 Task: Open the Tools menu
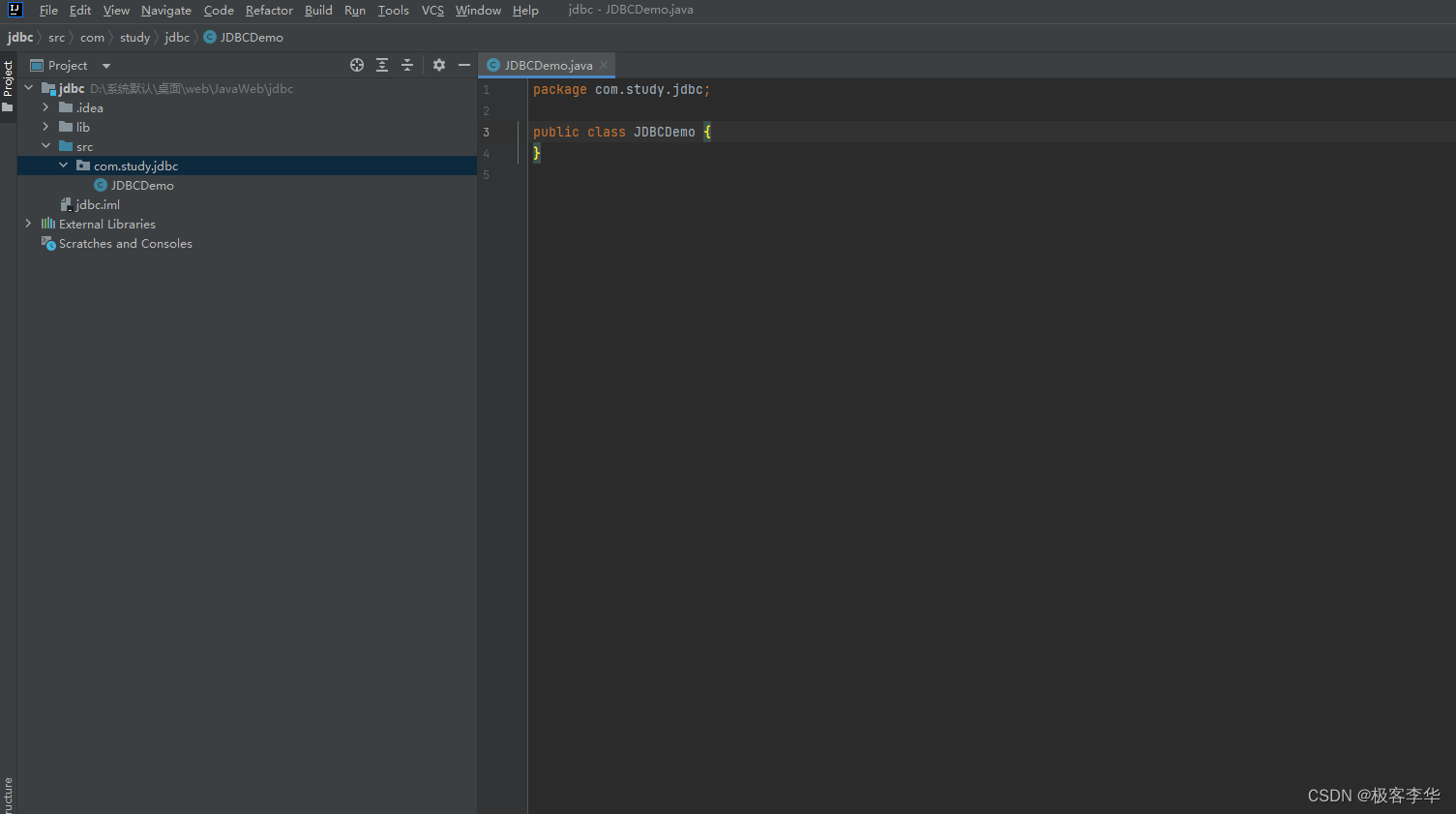tap(394, 10)
